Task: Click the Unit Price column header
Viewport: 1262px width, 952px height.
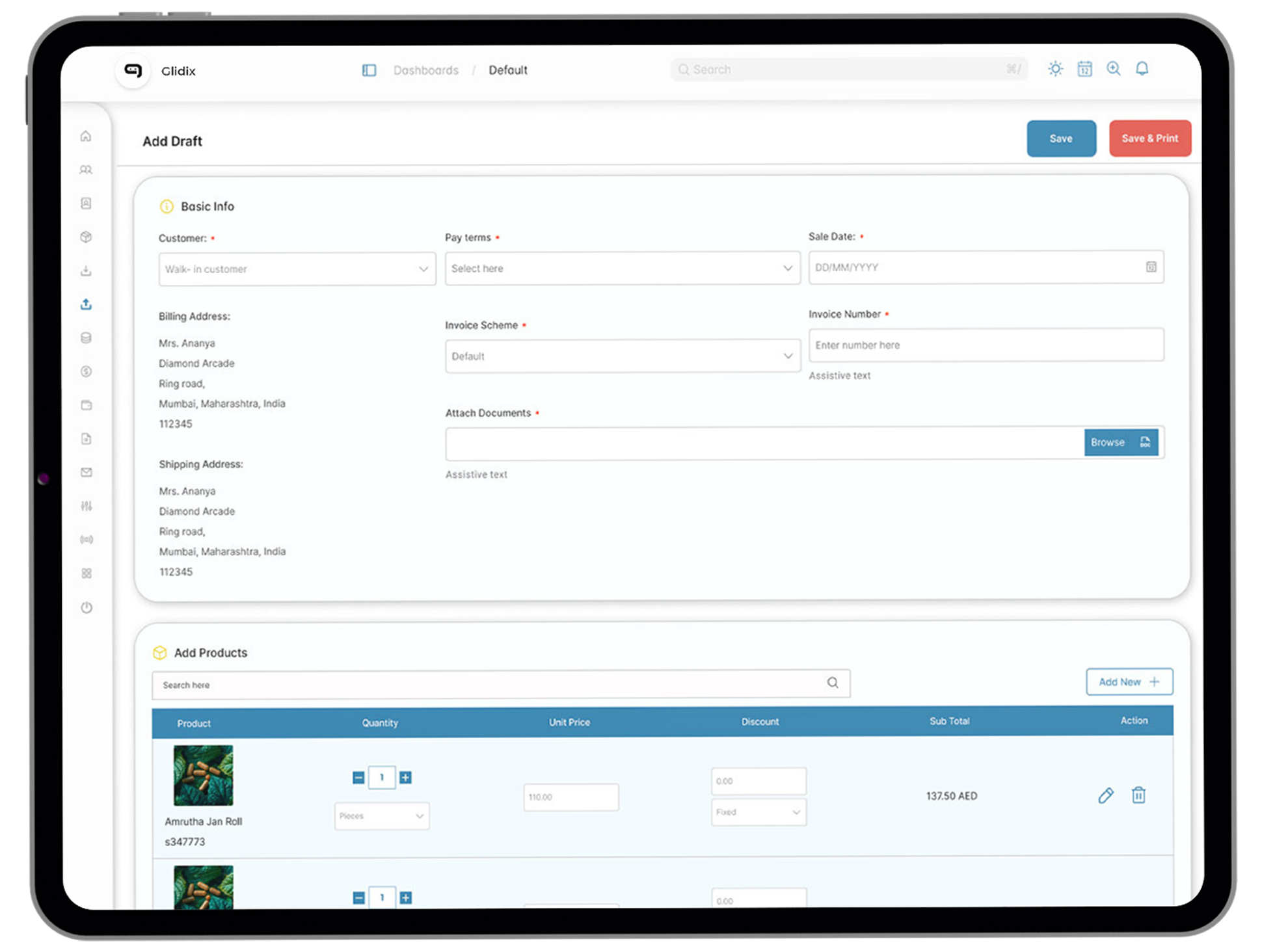Action: coord(569,722)
